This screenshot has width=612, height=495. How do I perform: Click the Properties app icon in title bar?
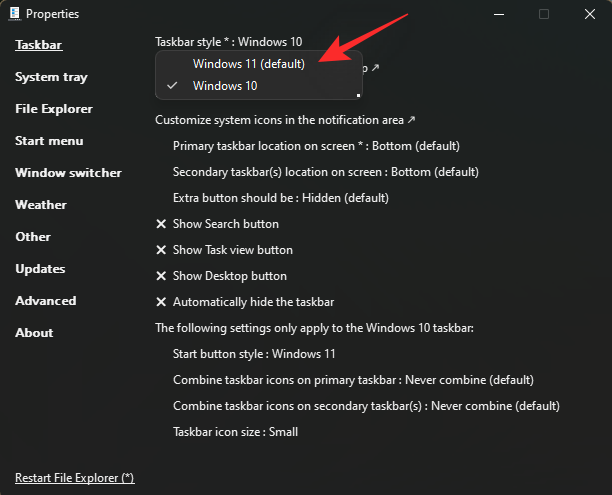[14, 14]
